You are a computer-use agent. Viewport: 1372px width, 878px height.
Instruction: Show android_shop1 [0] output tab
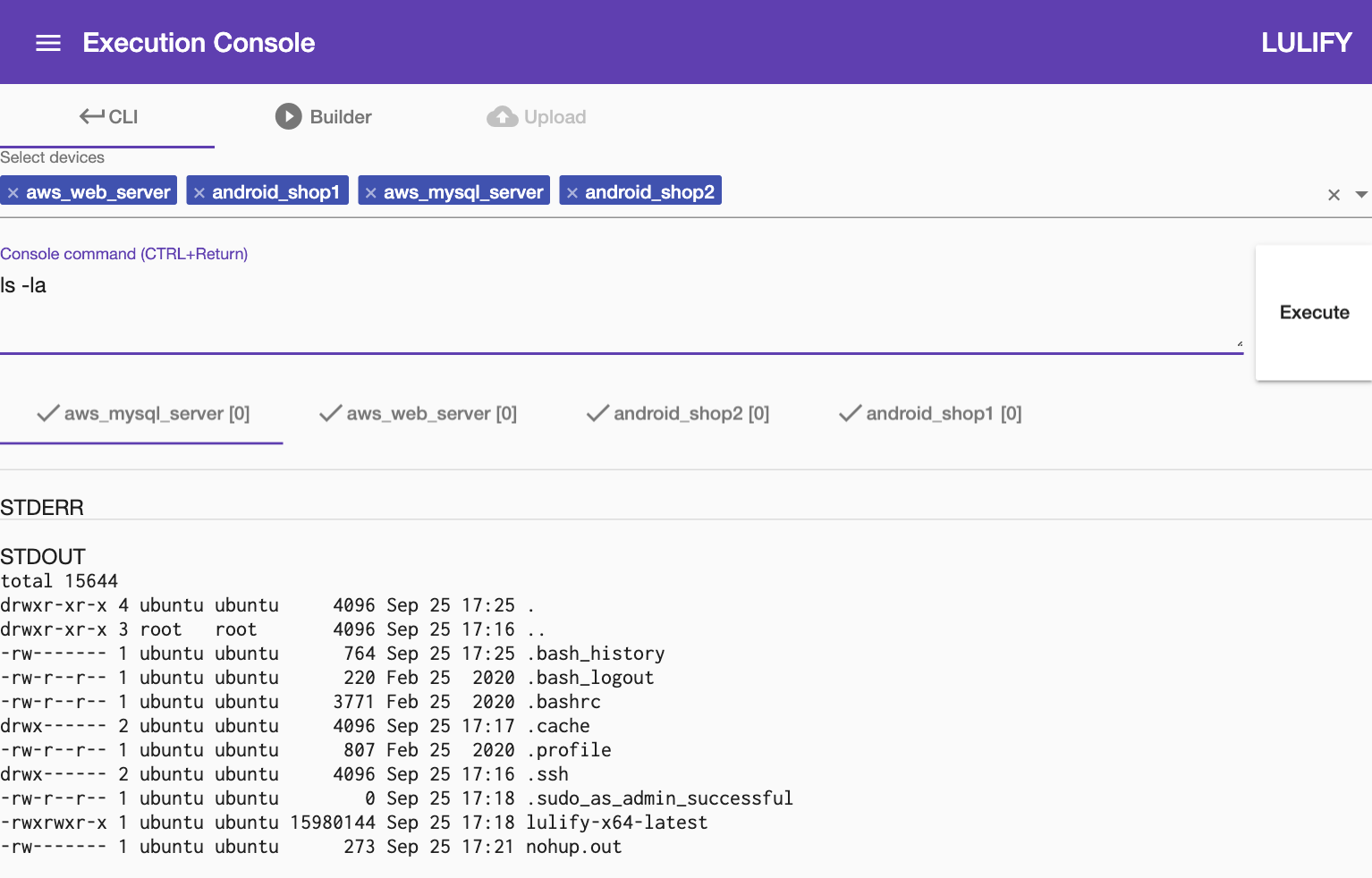930,413
